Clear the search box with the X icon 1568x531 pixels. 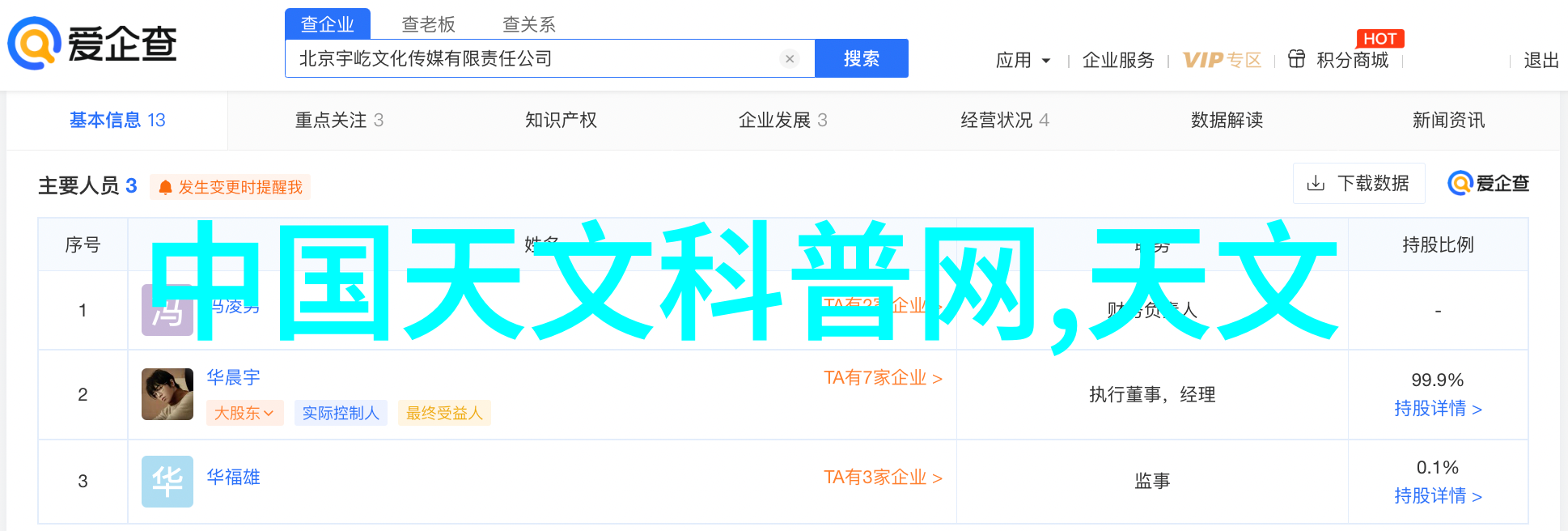click(790, 58)
